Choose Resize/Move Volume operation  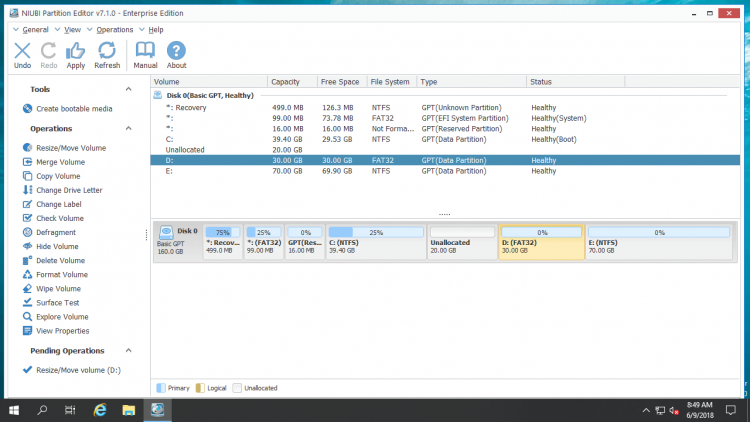point(64,148)
